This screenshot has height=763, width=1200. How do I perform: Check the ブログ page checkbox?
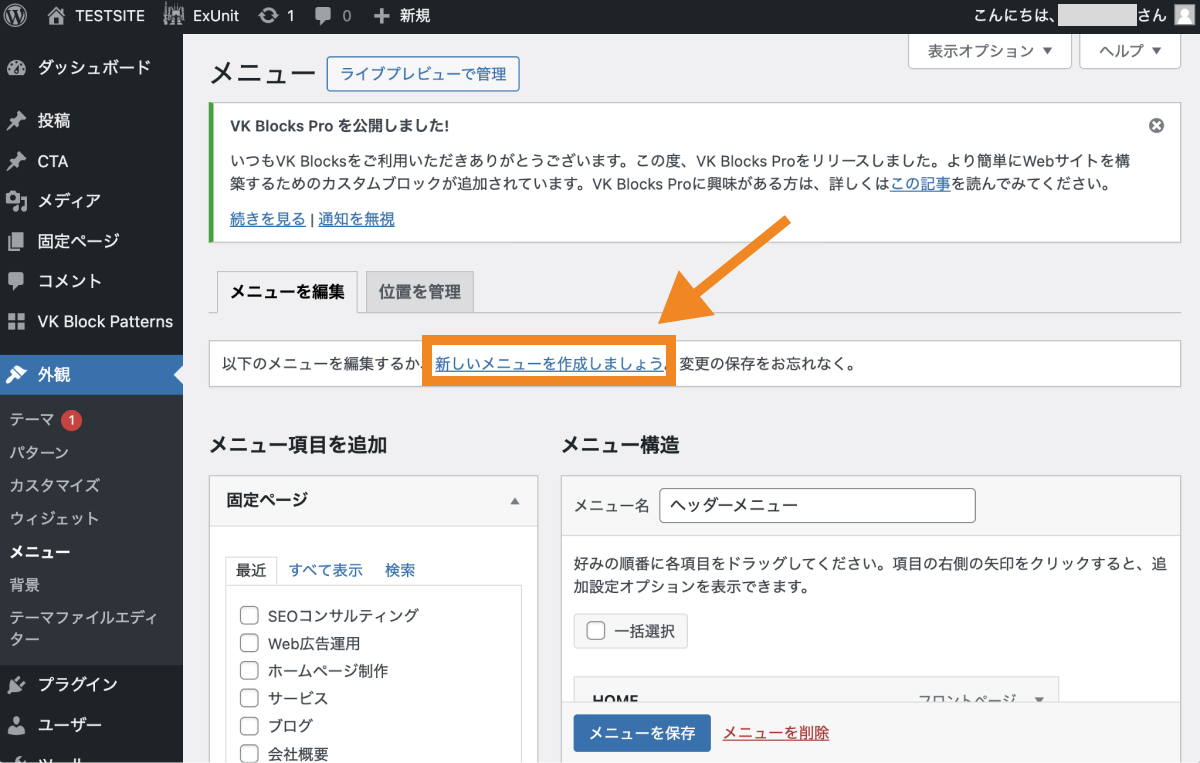pyautogui.click(x=249, y=725)
